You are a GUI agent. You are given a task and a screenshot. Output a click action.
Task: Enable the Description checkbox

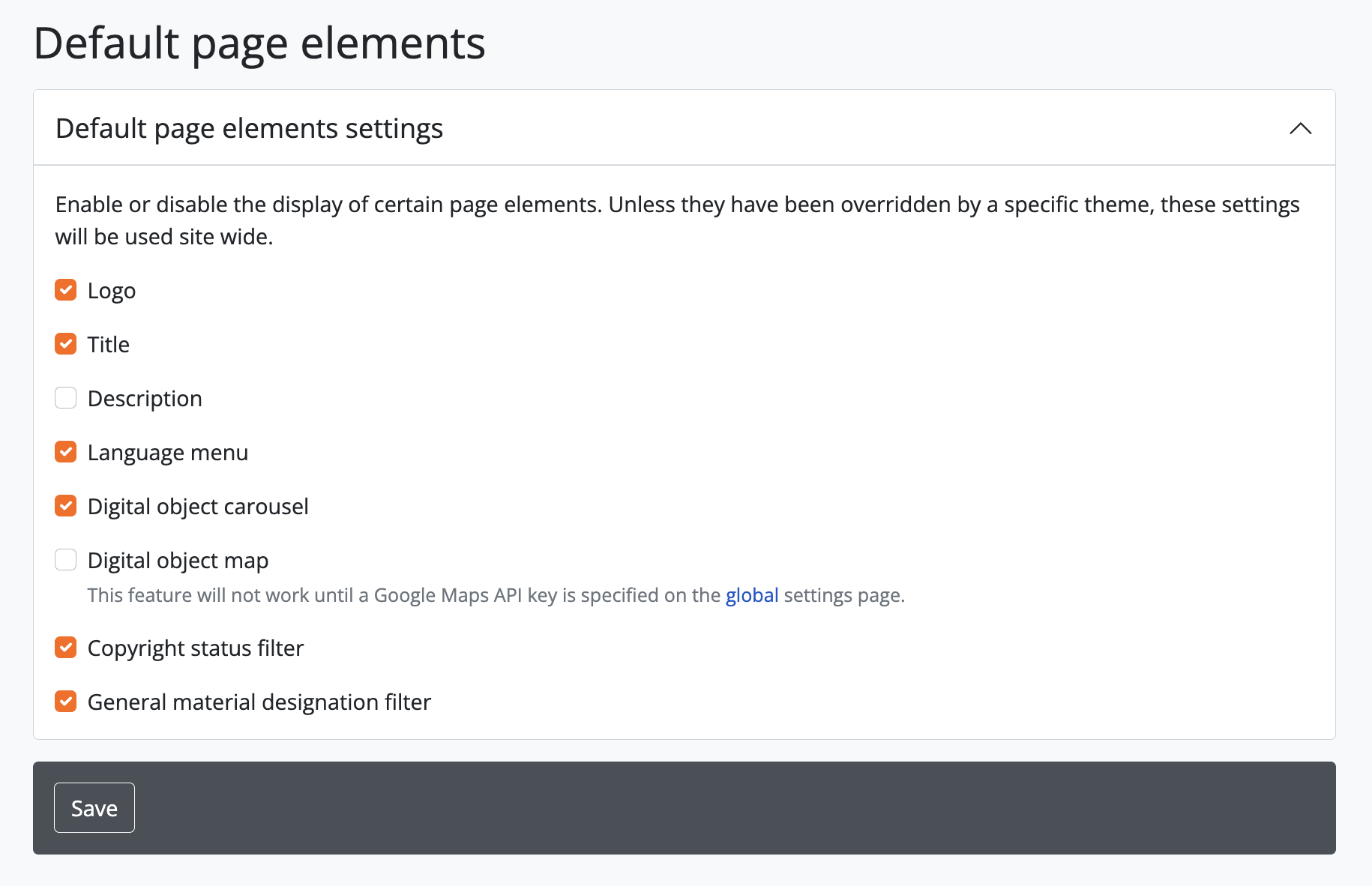click(x=66, y=398)
